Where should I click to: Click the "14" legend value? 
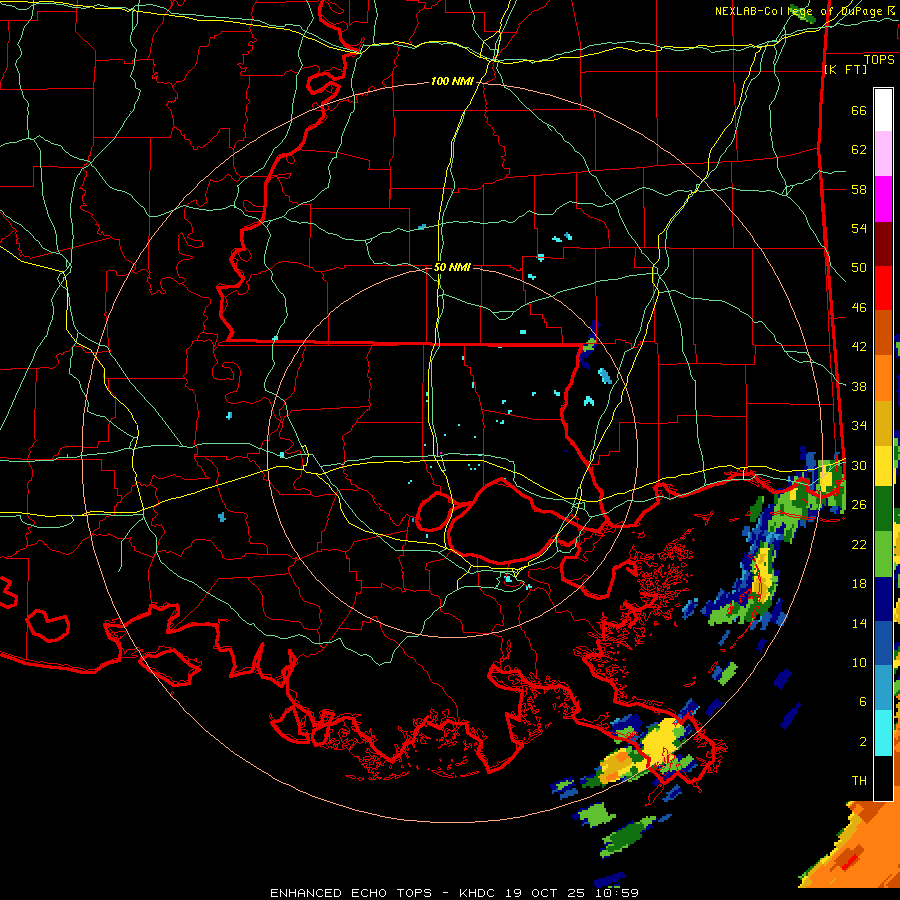pos(859,623)
